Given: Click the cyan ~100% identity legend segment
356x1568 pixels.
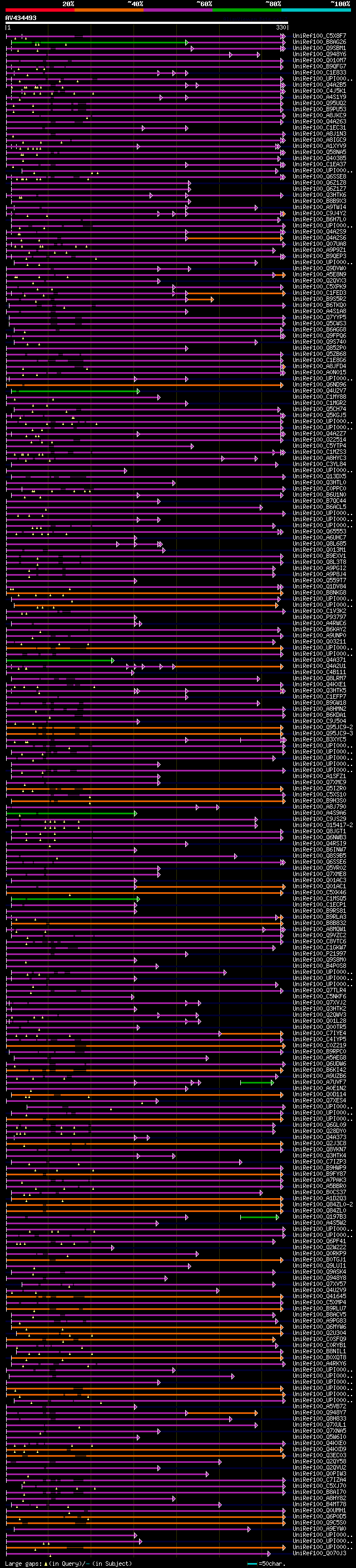Looking at the screenshot, I should tap(316, 10).
